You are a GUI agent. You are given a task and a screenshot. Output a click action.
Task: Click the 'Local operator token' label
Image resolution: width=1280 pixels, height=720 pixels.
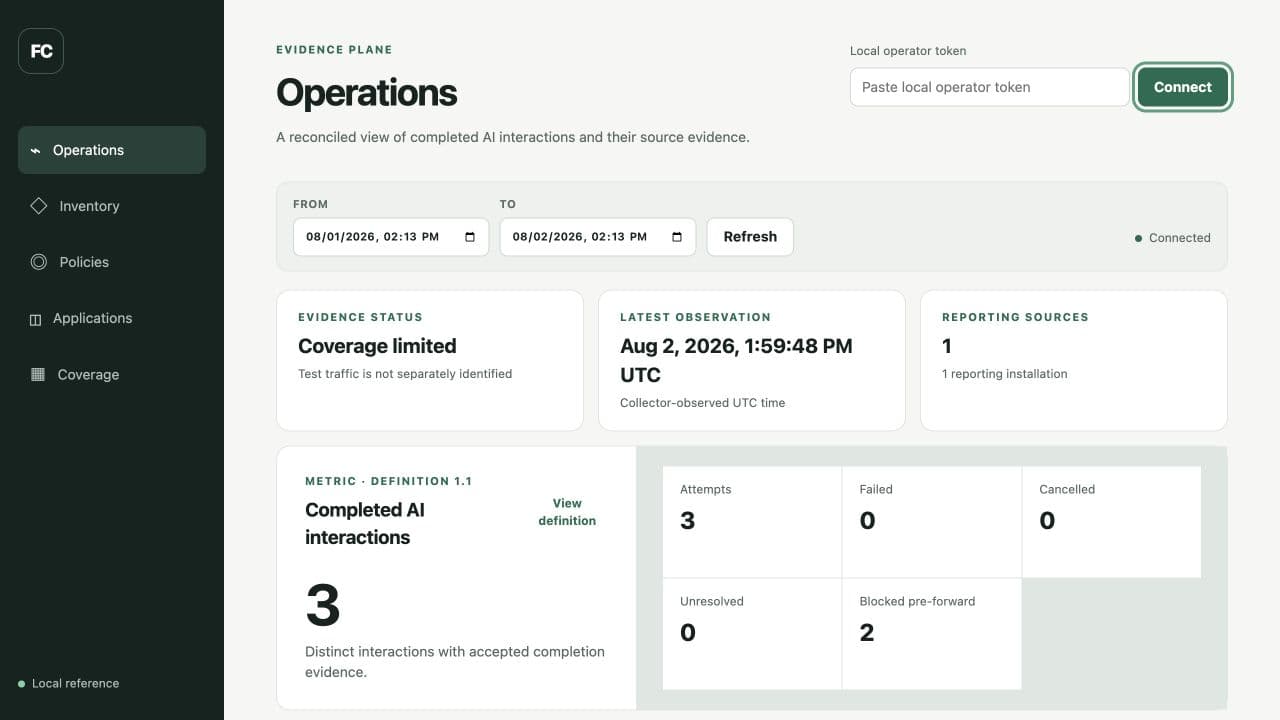click(908, 51)
